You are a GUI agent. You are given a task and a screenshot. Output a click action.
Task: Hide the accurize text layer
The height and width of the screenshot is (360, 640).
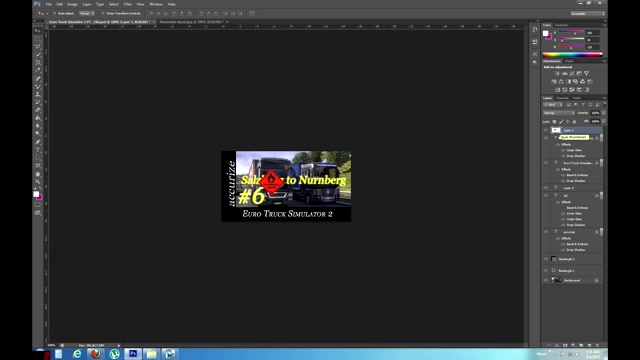pyautogui.click(x=546, y=232)
